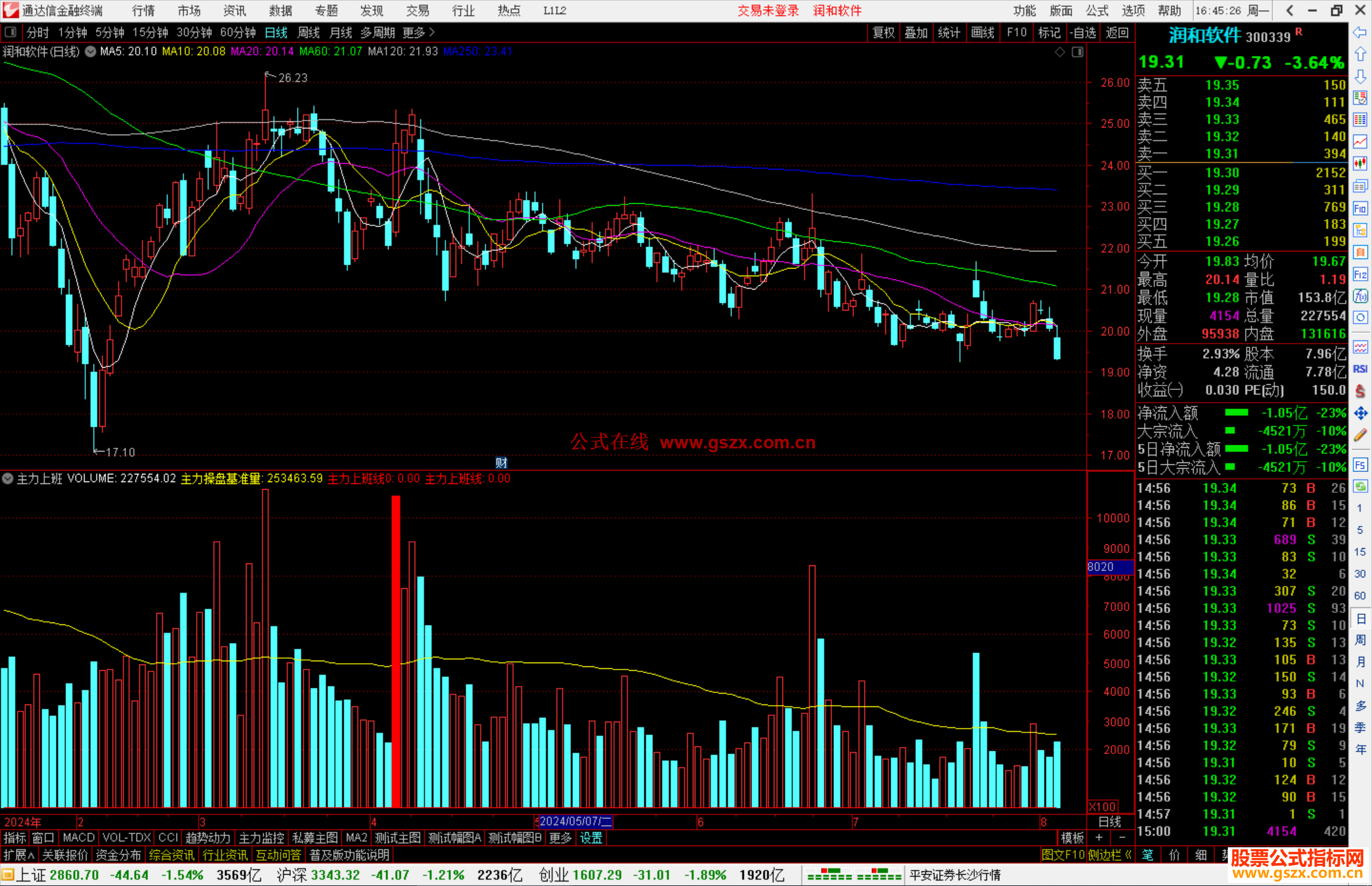Click the plus zoom button beside 模板
The width and height of the screenshot is (1372, 886).
1099,838
